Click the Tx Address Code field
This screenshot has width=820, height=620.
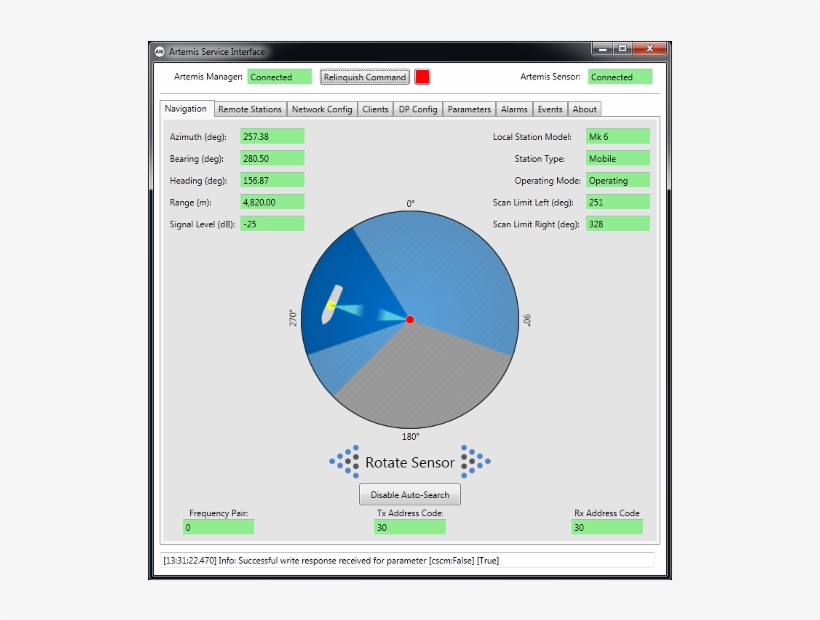click(x=409, y=526)
